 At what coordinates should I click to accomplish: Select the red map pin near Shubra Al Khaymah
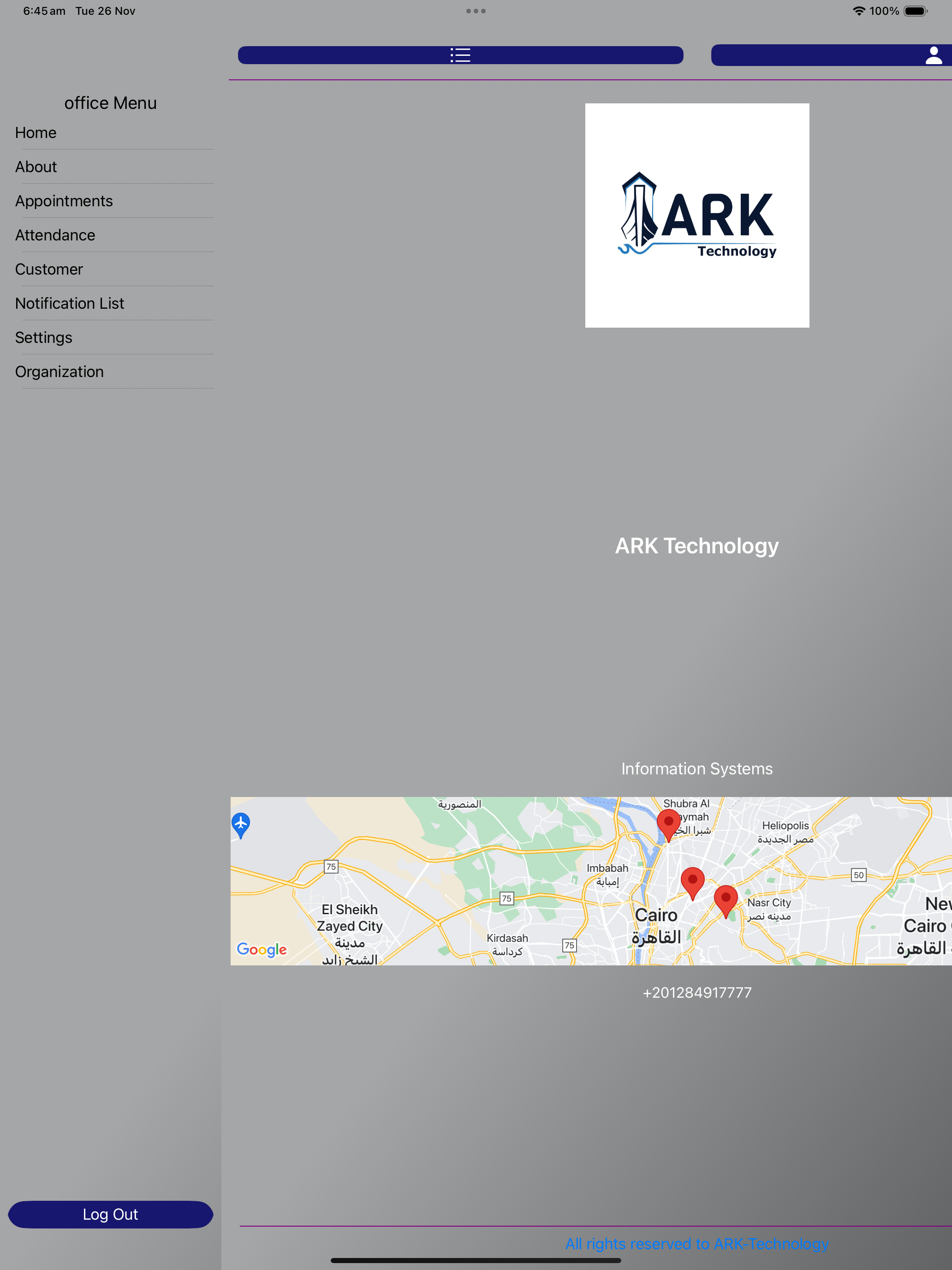pyautogui.click(x=668, y=825)
